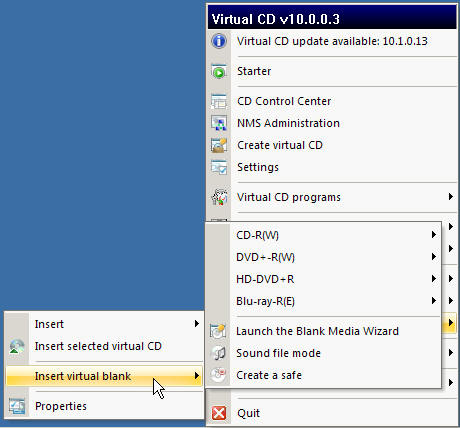Click the Create a safe disc icon
The width and height of the screenshot is (460, 428).
coord(218,375)
